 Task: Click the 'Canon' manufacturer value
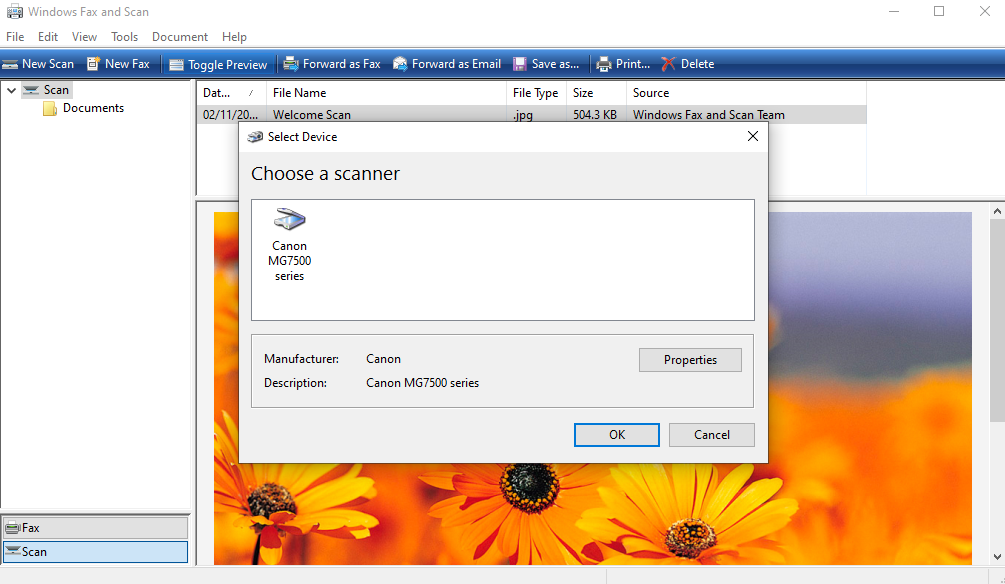[x=383, y=359]
